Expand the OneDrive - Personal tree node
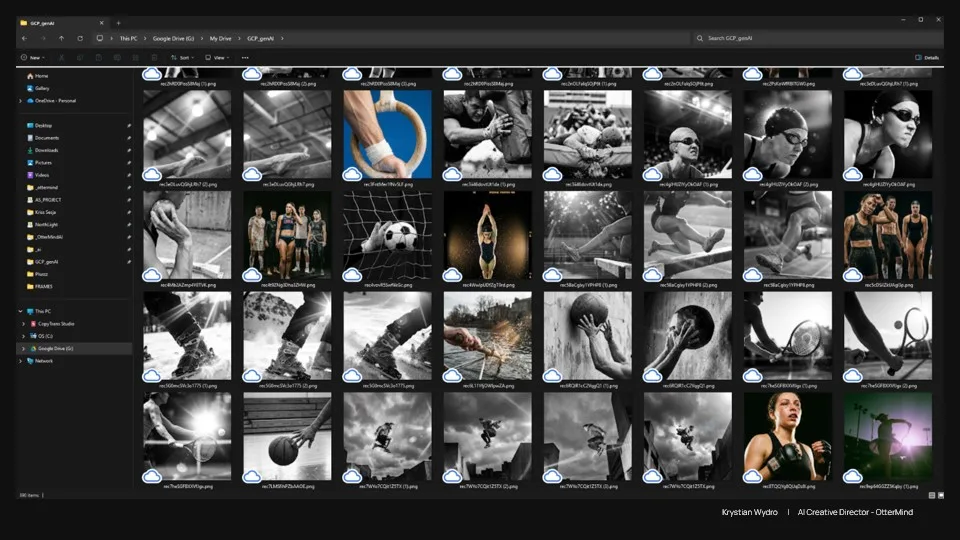 tap(21, 101)
